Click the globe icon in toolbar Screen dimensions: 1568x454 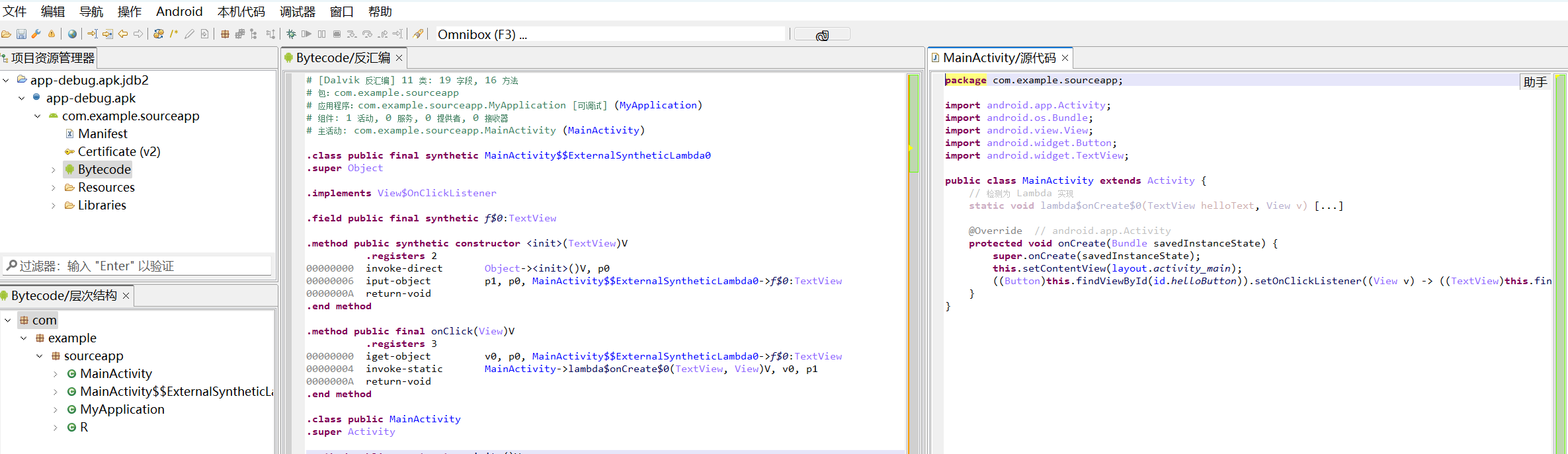(72, 34)
